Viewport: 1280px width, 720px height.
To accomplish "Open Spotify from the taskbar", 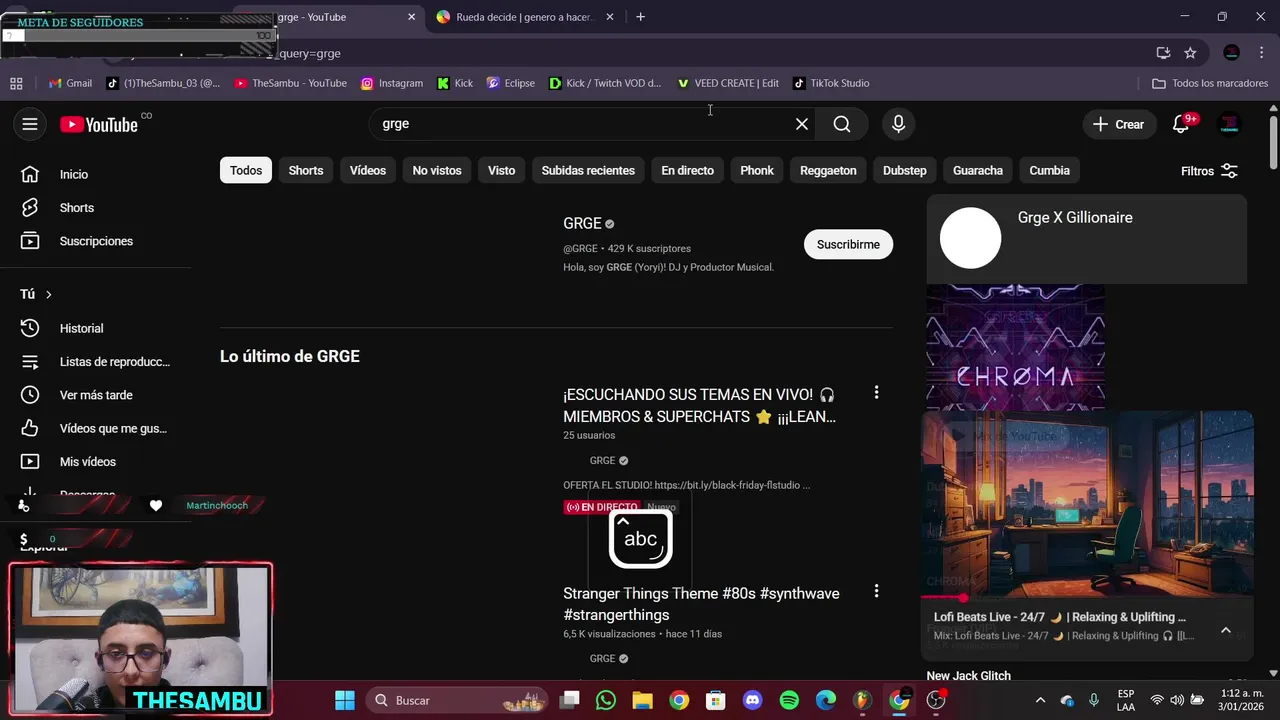I will coord(789,700).
